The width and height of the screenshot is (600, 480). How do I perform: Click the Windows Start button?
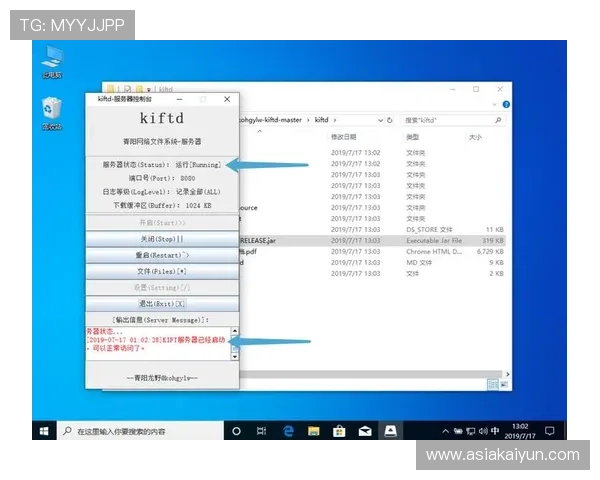click(45, 431)
